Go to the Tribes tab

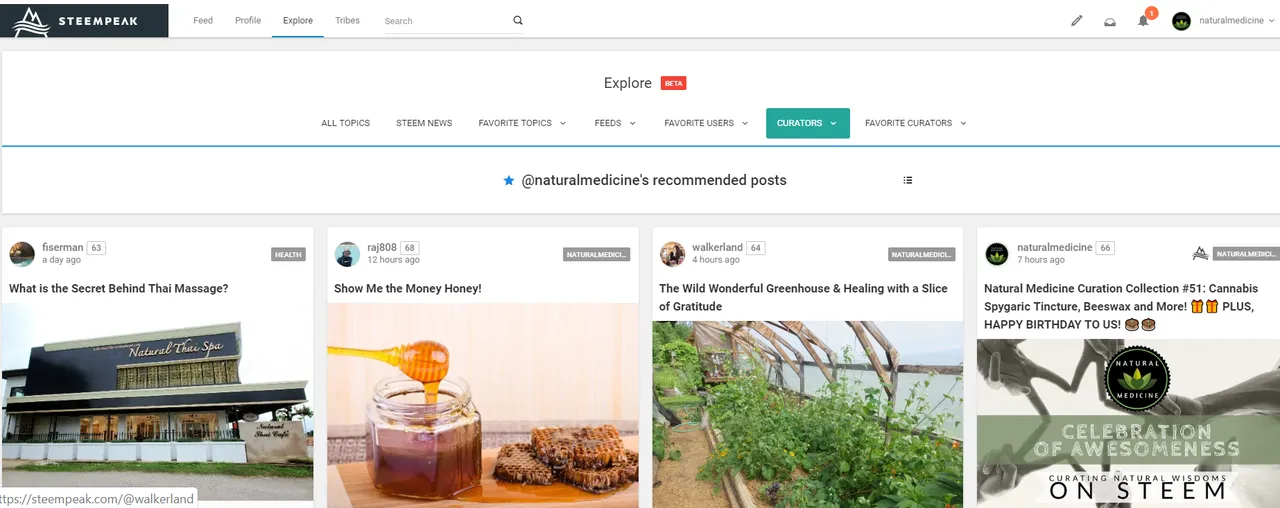347,20
